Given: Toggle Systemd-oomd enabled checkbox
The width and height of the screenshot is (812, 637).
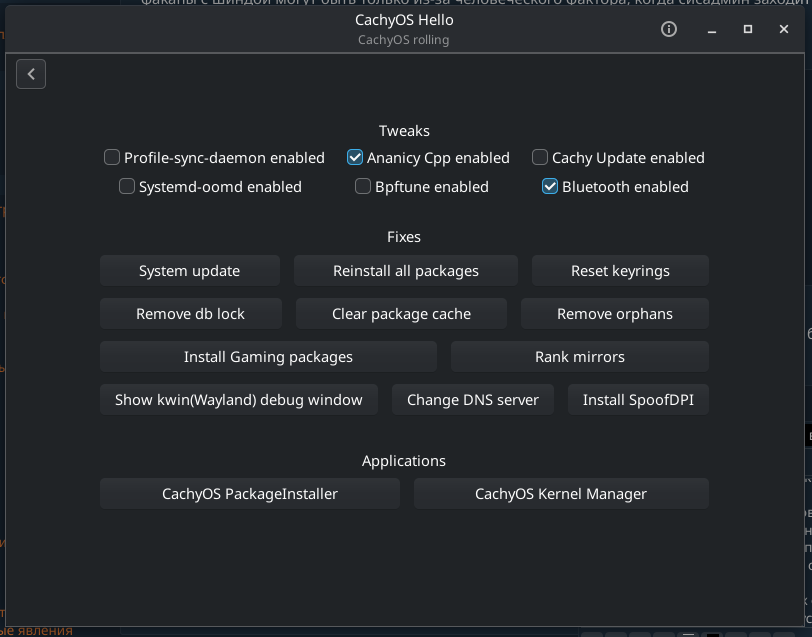Looking at the screenshot, I should 127,186.
